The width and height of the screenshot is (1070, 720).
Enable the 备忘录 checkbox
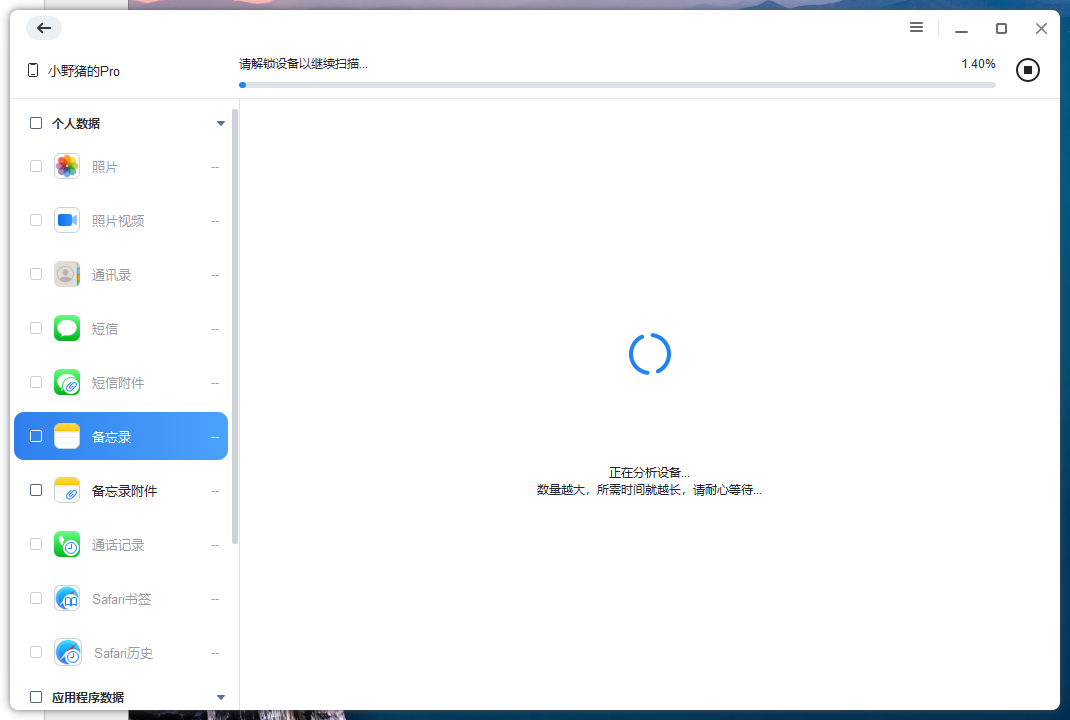[x=35, y=436]
